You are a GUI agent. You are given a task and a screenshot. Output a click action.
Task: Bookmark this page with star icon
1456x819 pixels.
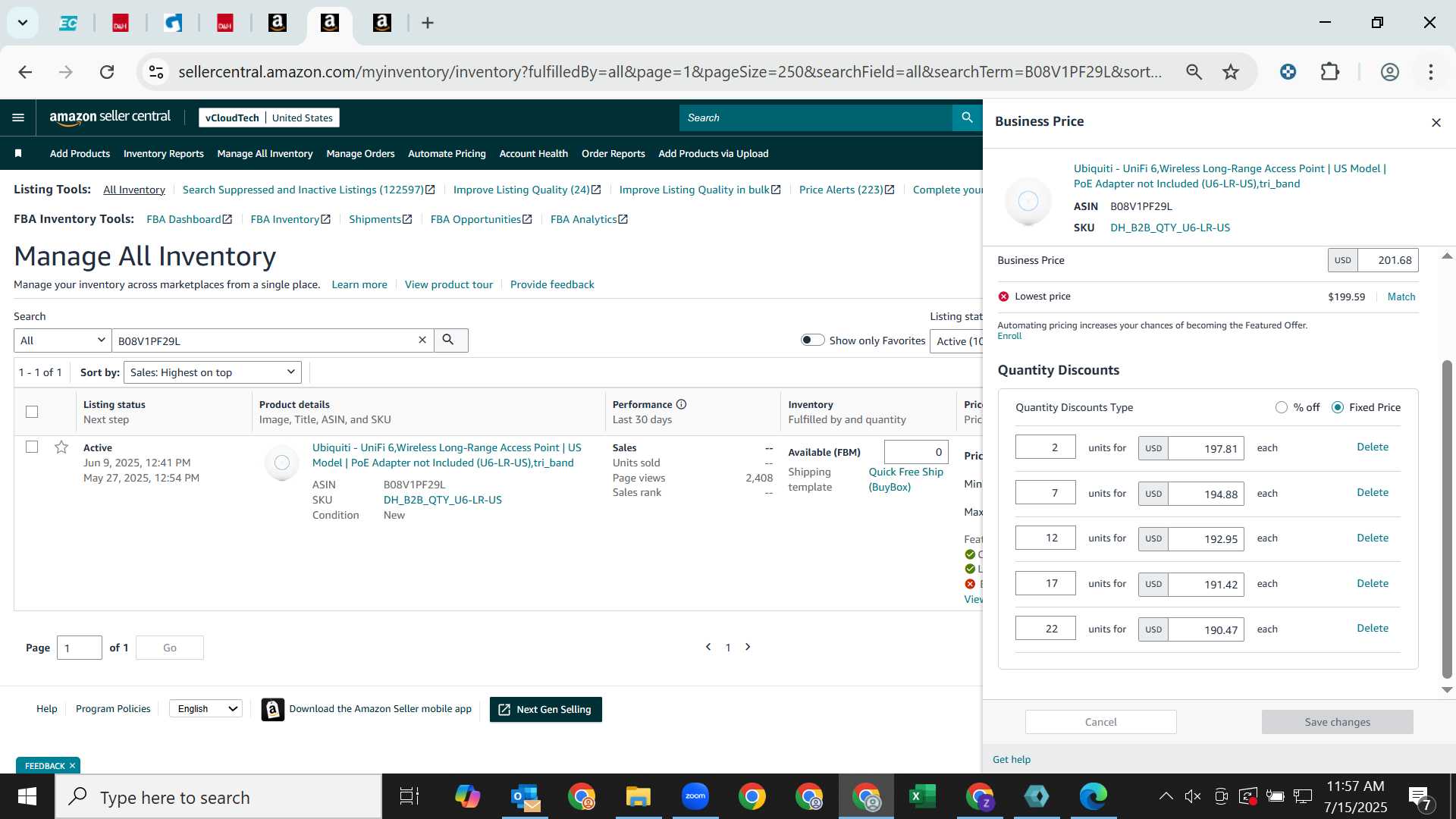1230,72
